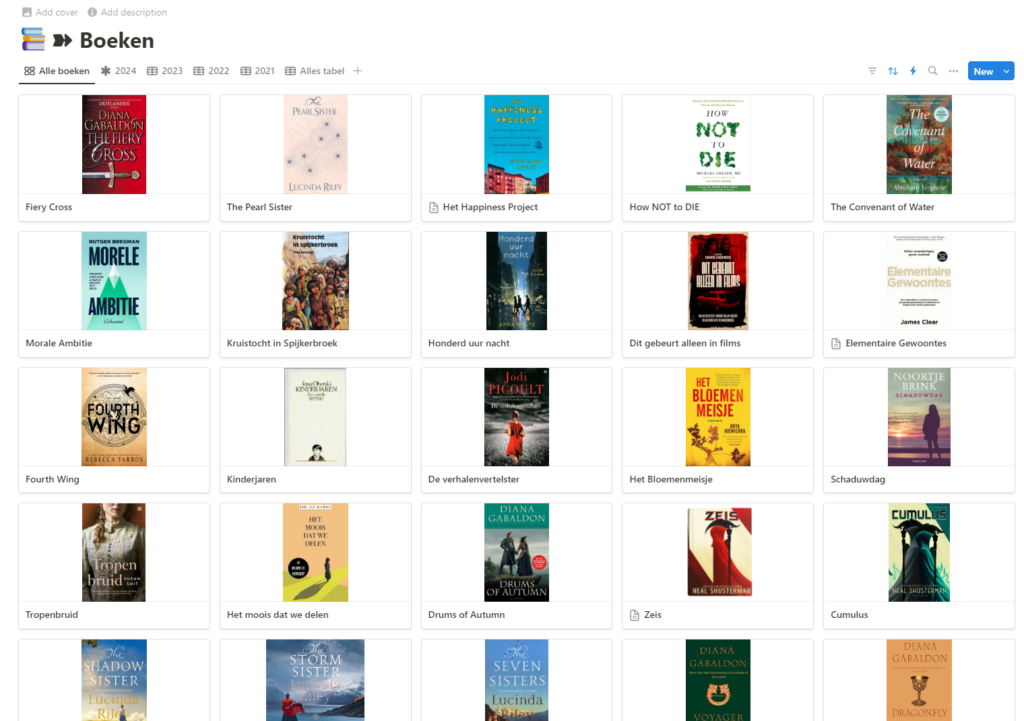Click The Convenant of Water title
This screenshot has height=721, width=1024.
(x=882, y=207)
